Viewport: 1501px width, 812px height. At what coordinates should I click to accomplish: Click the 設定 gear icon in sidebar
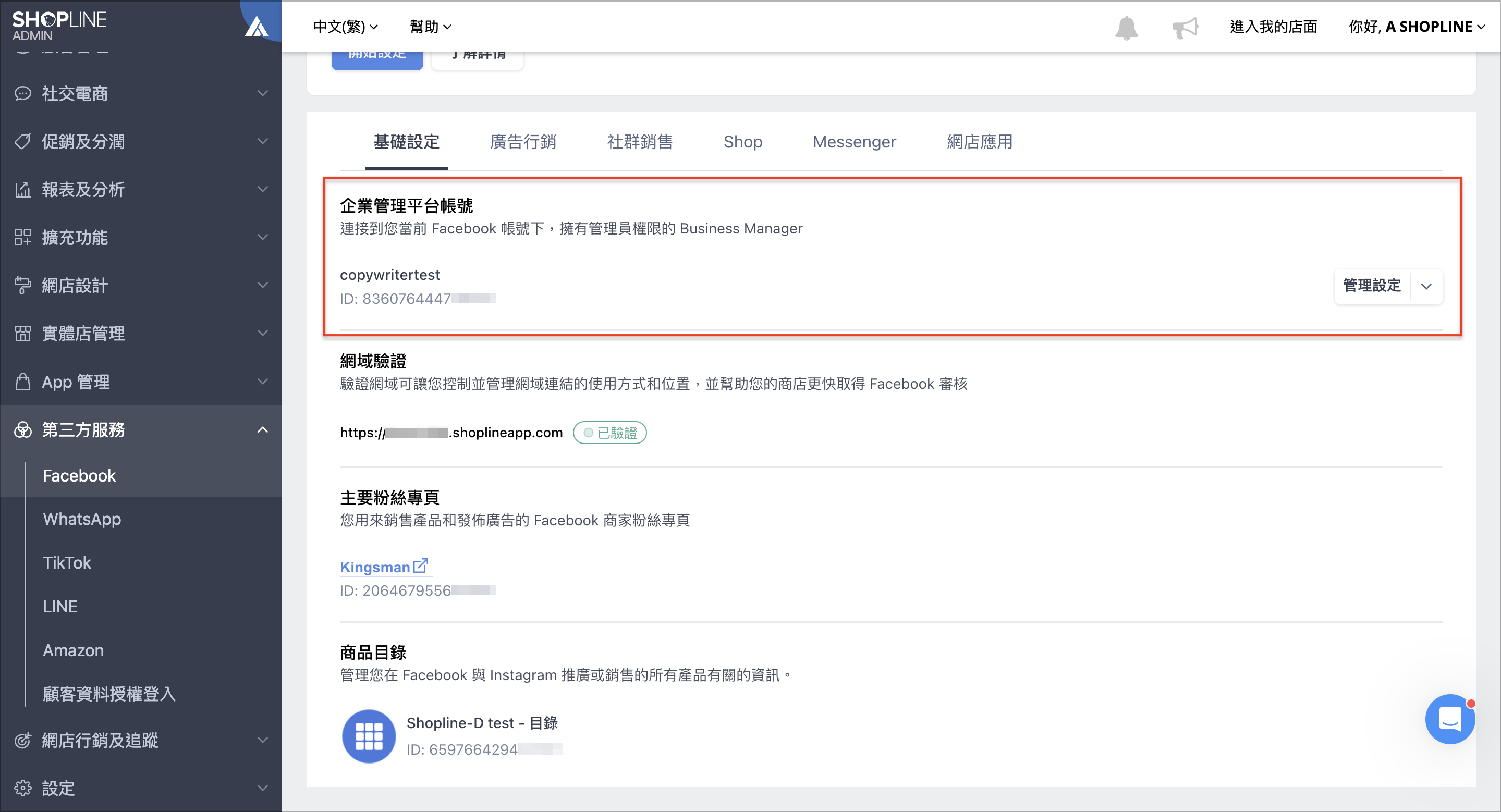(23, 788)
